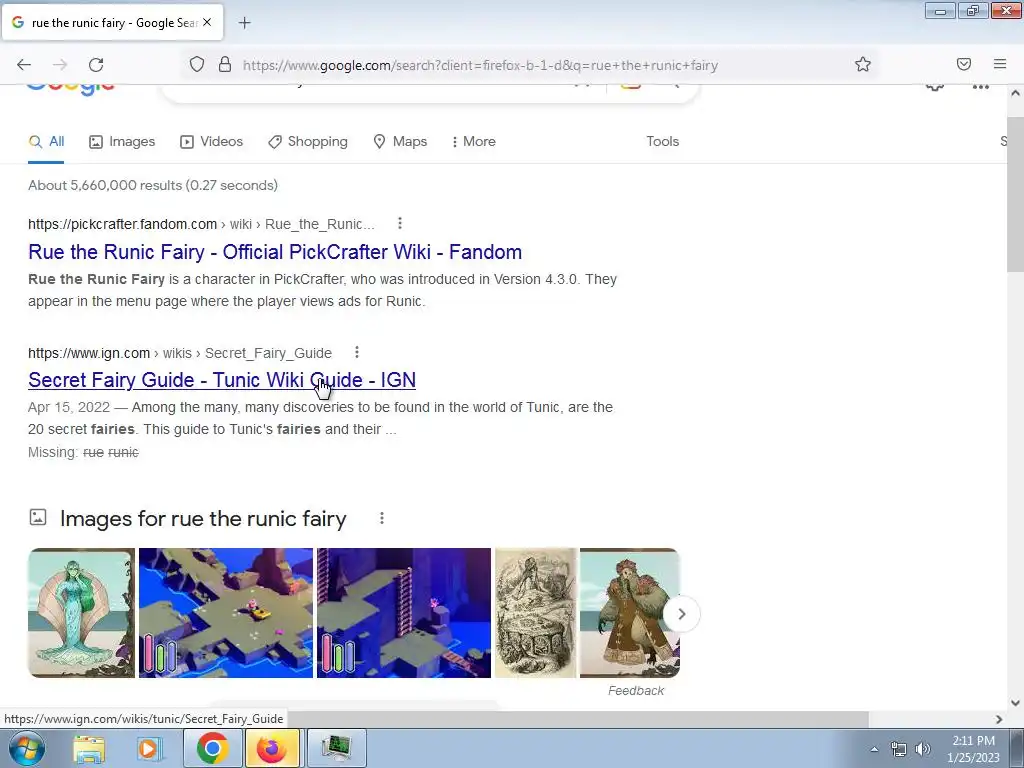Open 'Rue the Runic Fairy - Official PickCrafter Wiki' link
This screenshot has width=1024, height=768.
coord(275,252)
